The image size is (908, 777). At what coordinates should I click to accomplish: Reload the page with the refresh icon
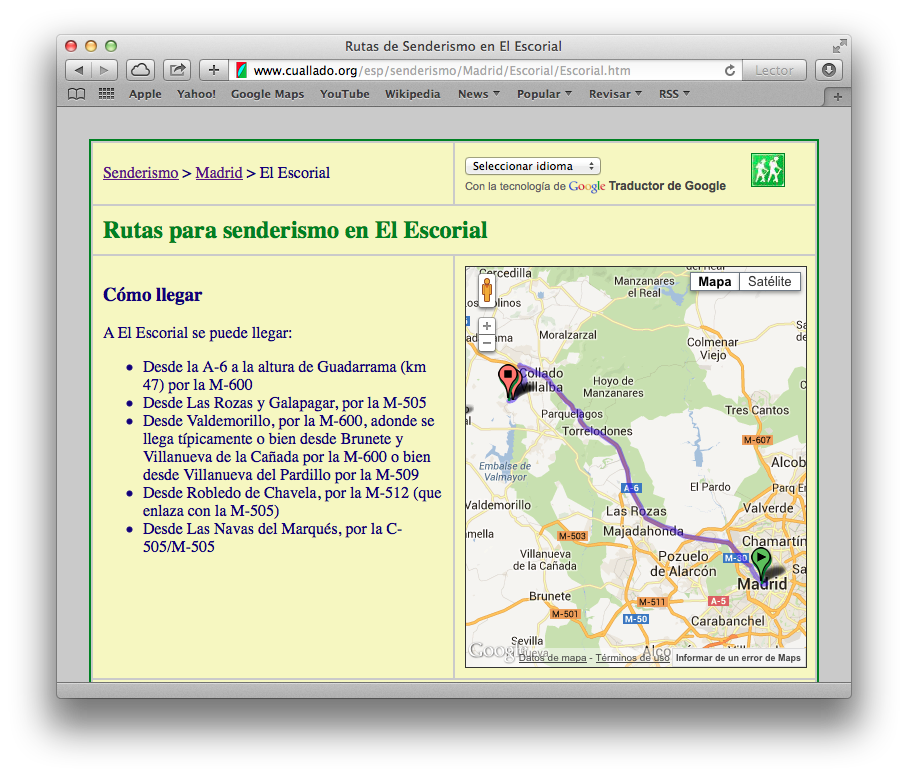click(730, 71)
